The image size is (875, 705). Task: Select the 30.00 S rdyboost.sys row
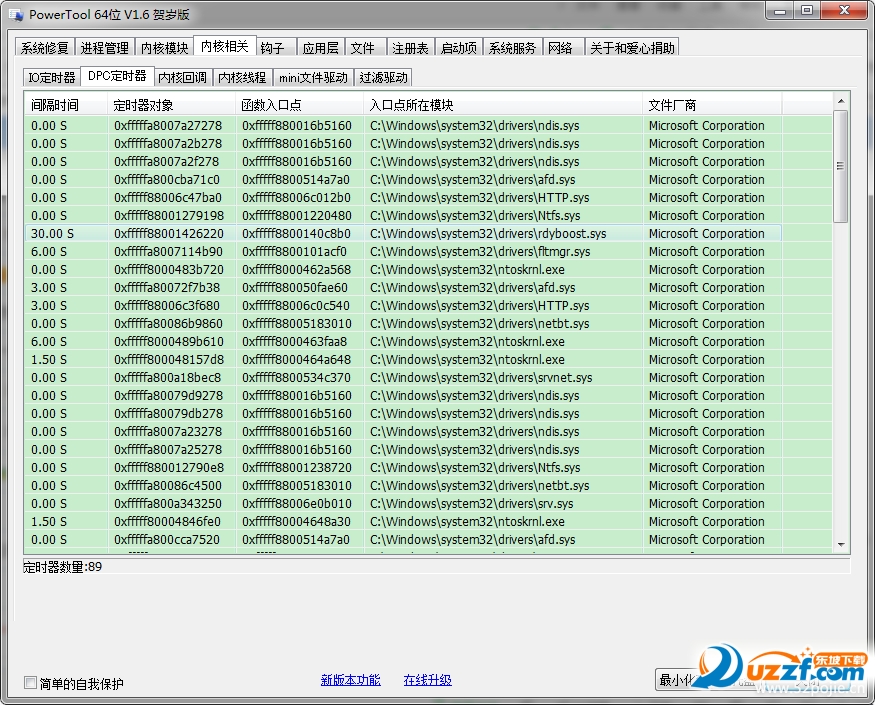tap(403, 233)
